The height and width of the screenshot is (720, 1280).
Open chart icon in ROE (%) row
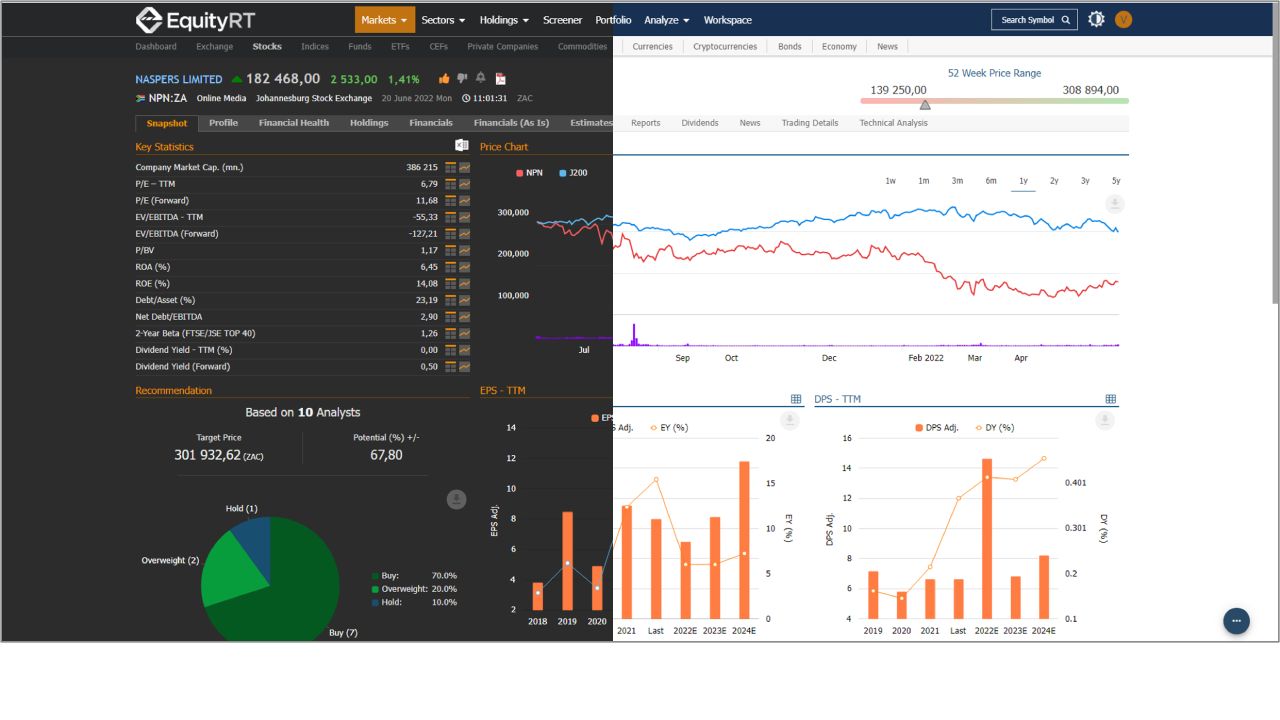[x=464, y=283]
